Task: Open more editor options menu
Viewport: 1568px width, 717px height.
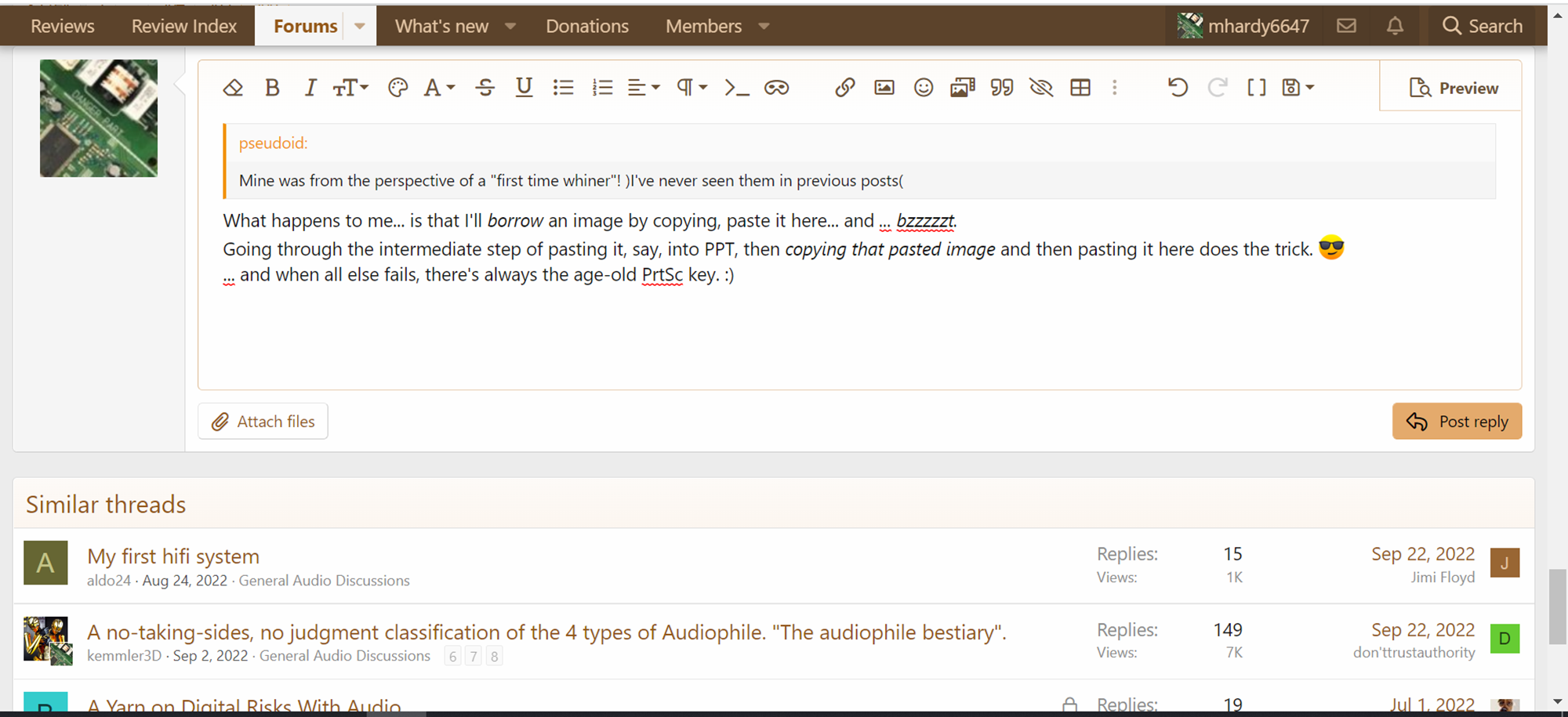Action: [x=1114, y=88]
